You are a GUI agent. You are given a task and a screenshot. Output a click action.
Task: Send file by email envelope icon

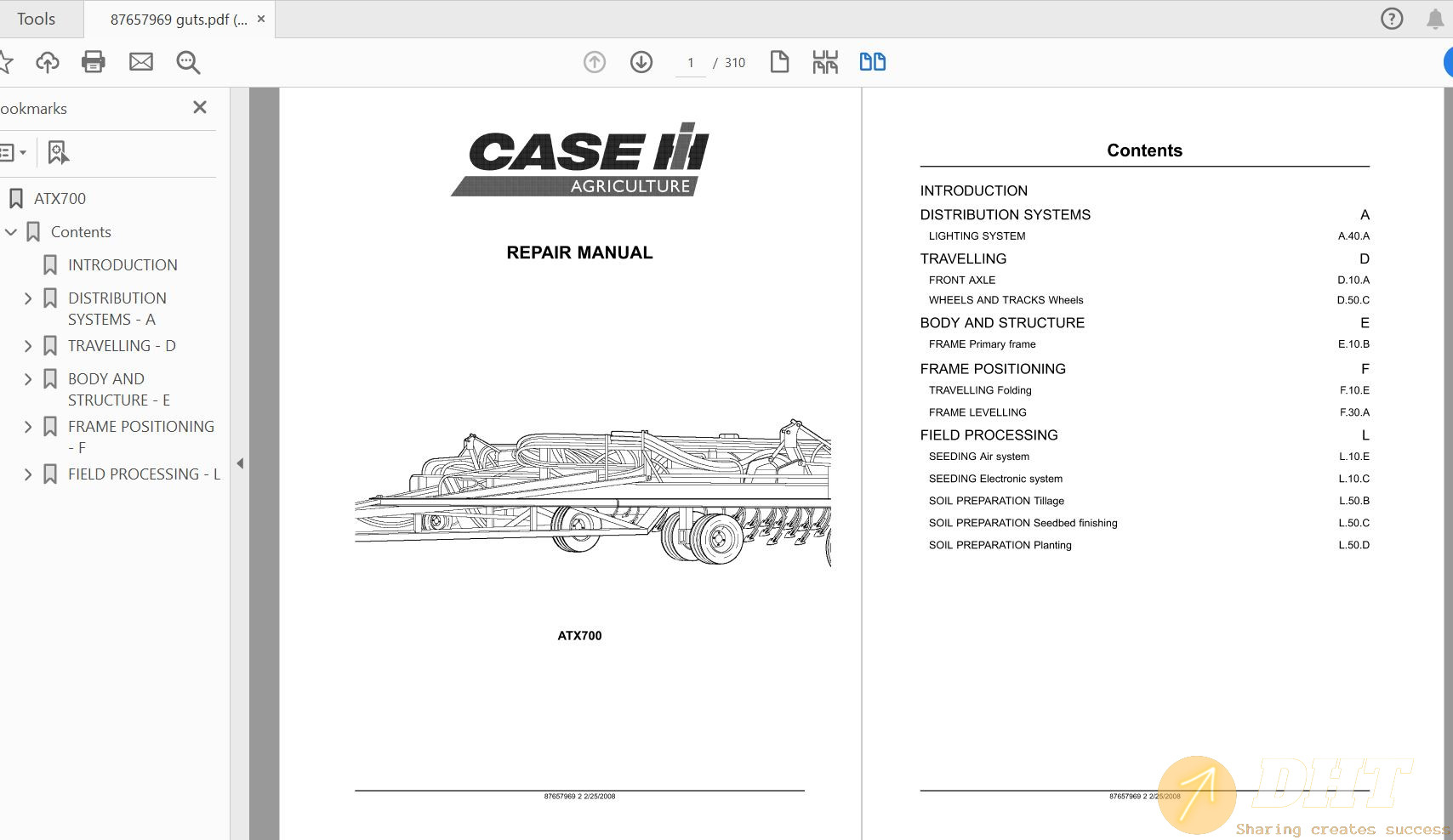point(141,62)
